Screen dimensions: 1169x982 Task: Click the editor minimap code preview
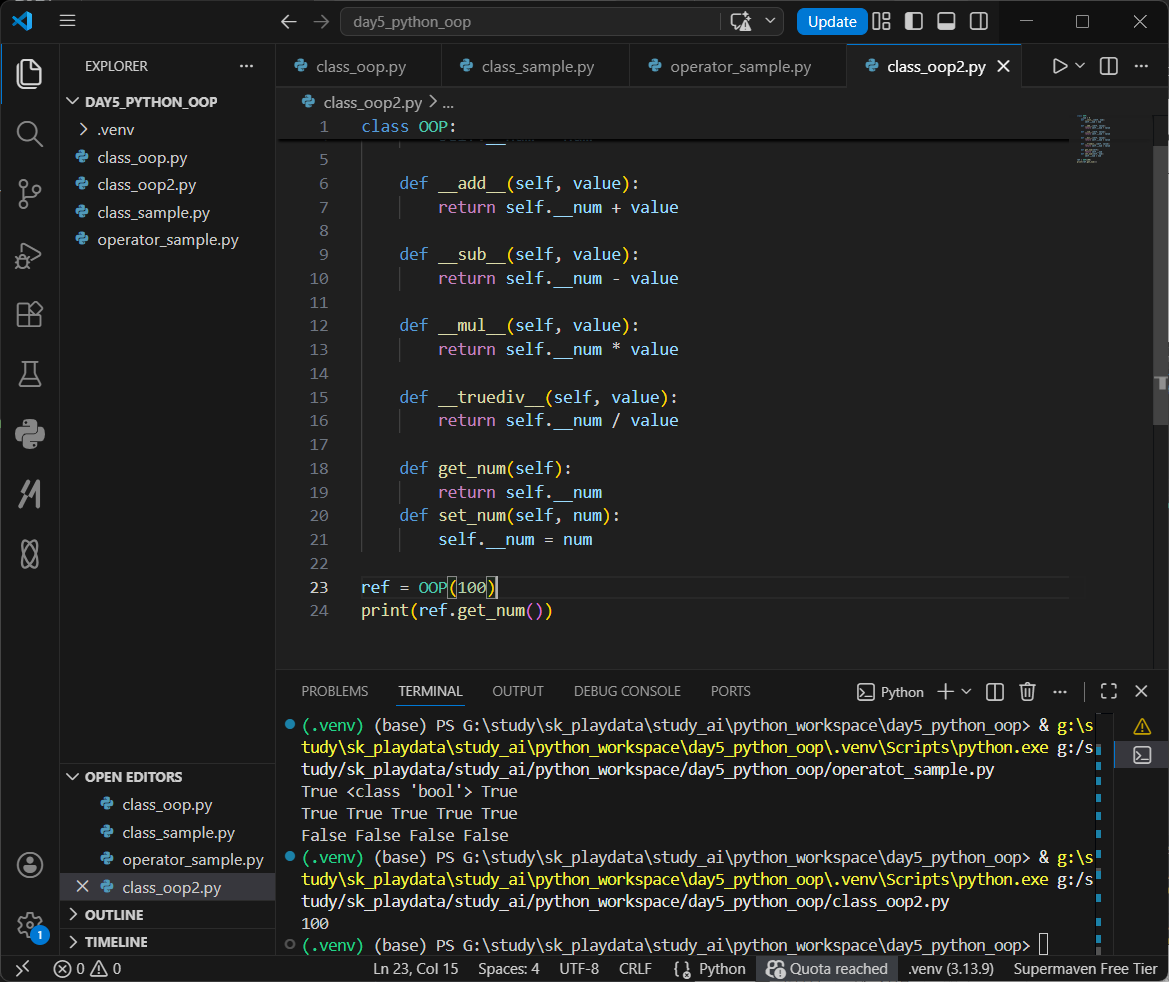click(x=1093, y=139)
